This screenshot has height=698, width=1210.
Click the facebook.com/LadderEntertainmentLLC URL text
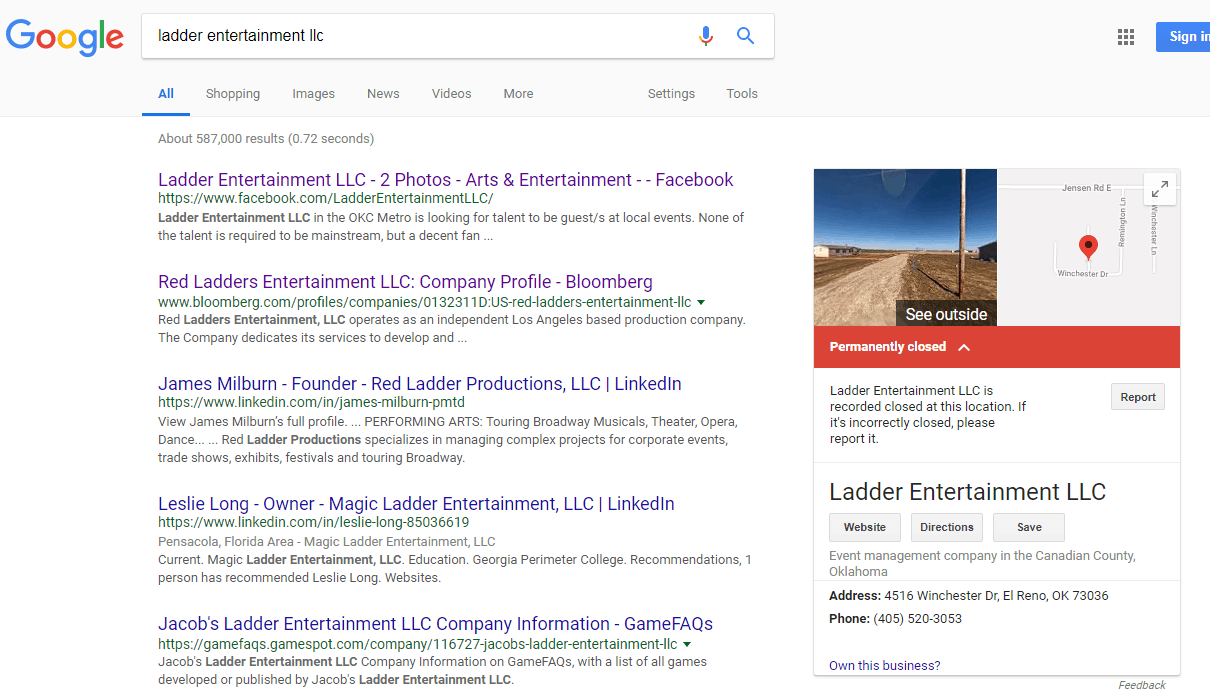point(326,199)
